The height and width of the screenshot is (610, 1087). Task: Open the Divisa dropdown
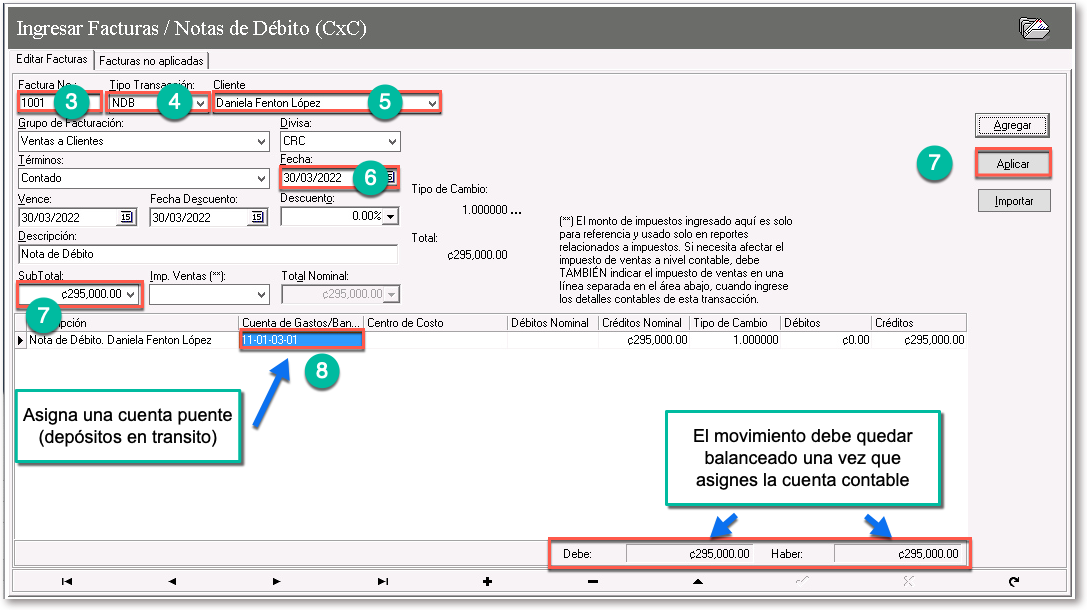point(392,141)
